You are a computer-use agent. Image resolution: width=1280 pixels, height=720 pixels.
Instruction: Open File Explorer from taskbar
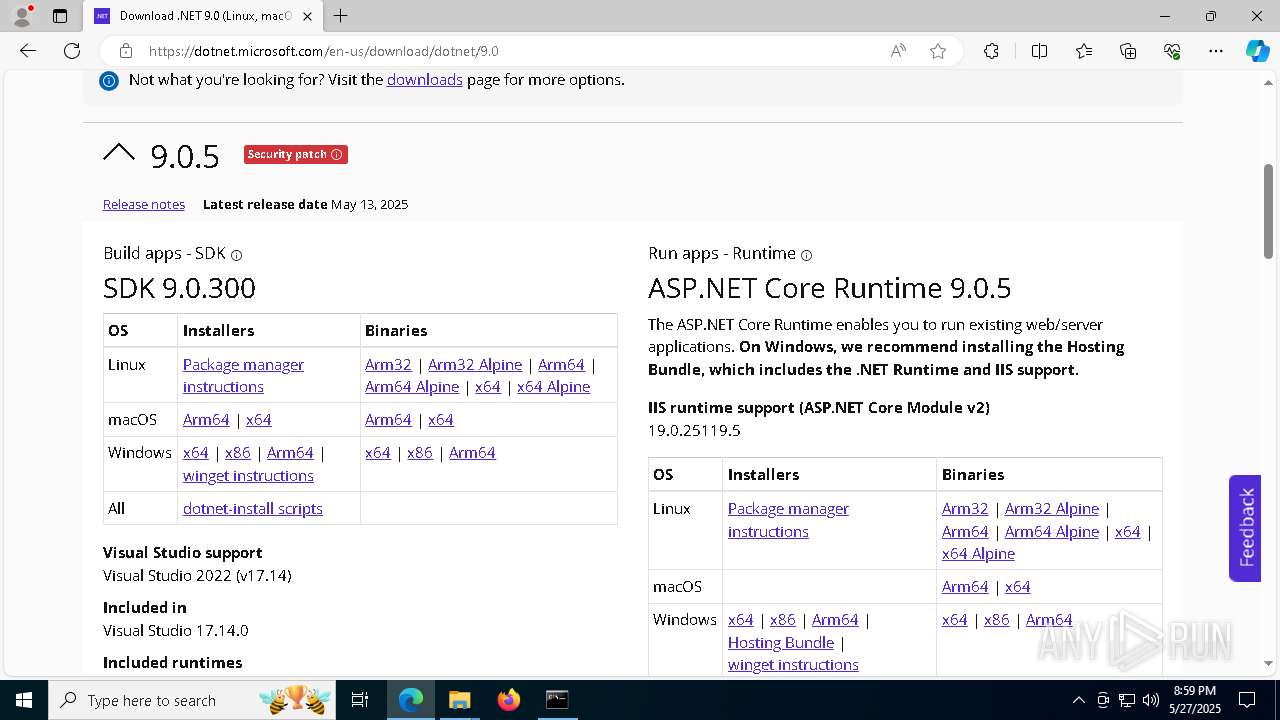point(459,700)
